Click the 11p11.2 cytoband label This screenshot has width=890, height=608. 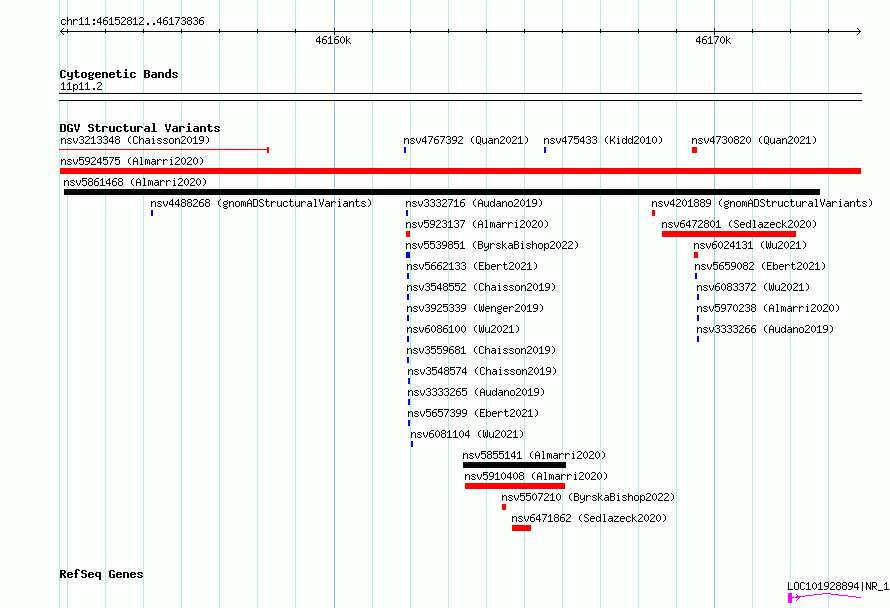point(81,86)
